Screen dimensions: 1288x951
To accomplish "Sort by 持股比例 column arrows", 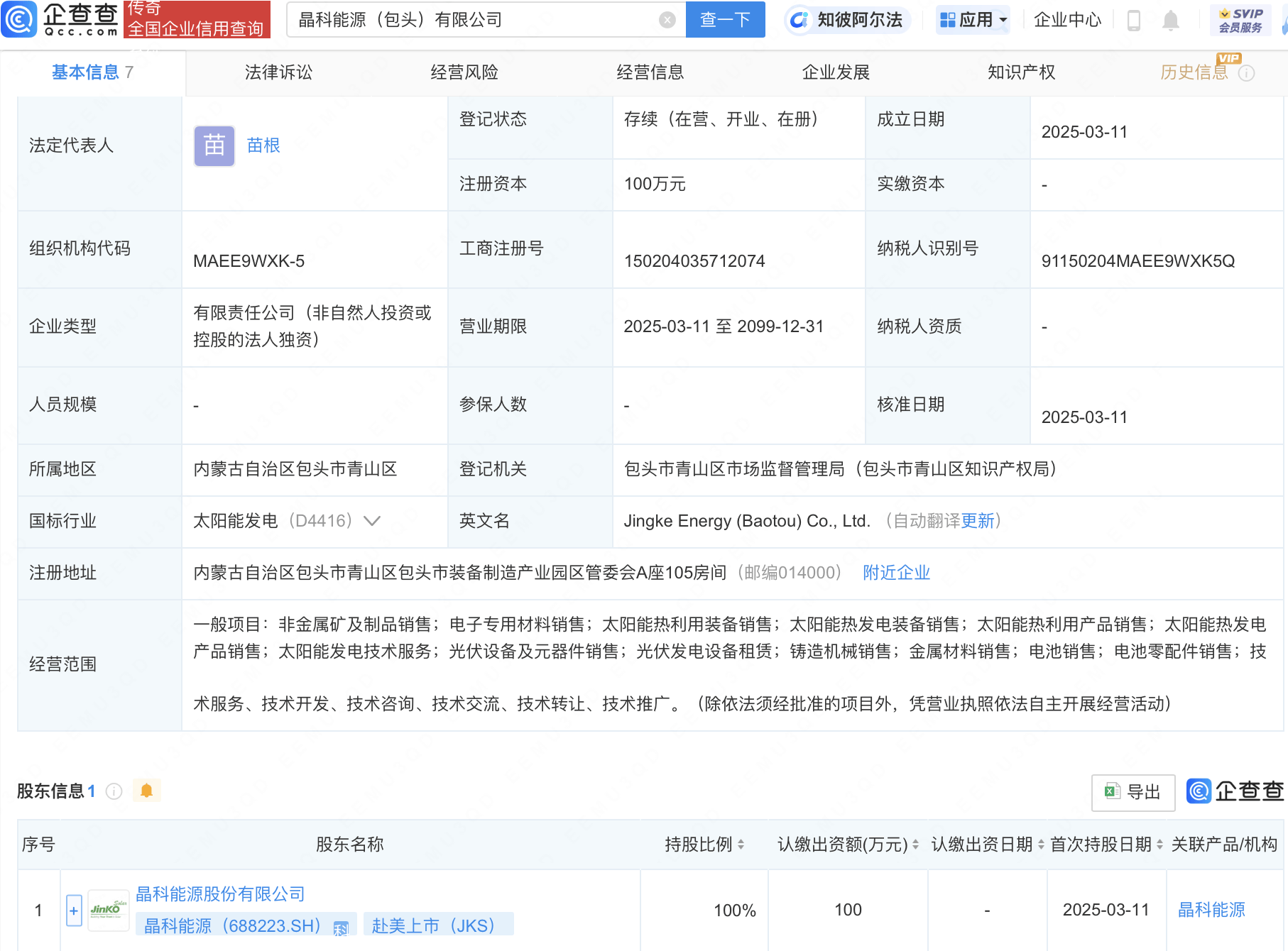I will (x=741, y=845).
